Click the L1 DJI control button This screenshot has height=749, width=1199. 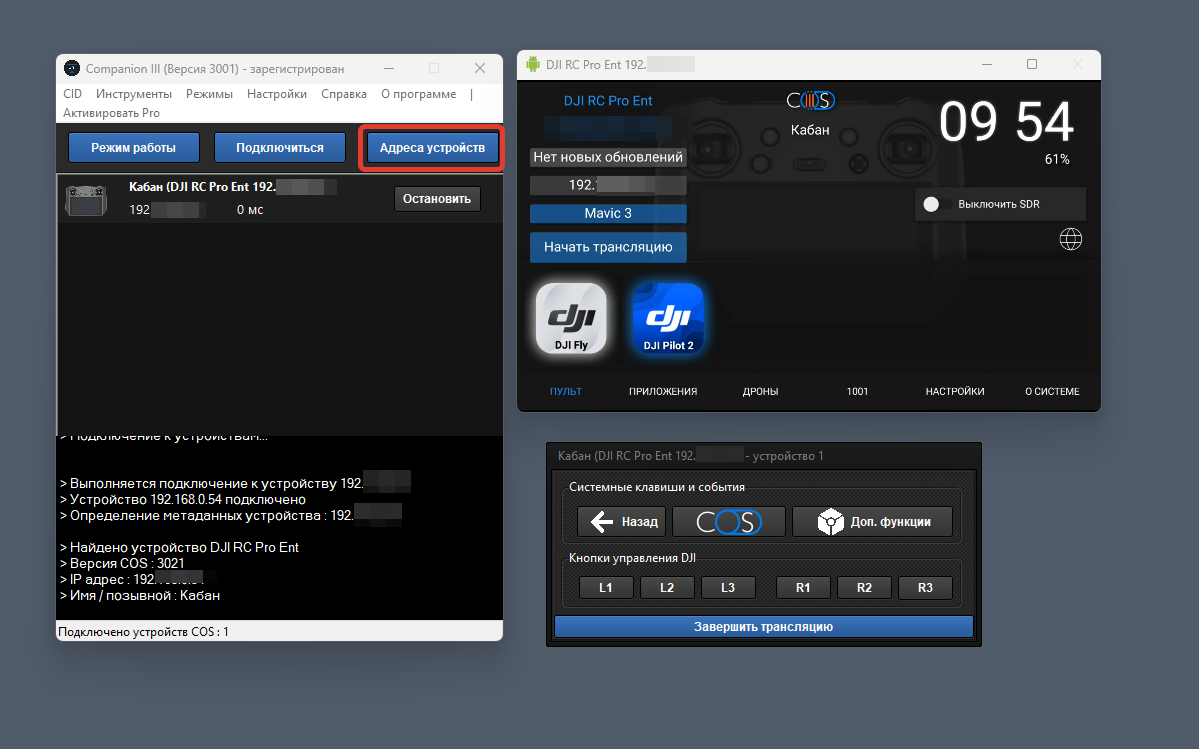(x=606, y=587)
